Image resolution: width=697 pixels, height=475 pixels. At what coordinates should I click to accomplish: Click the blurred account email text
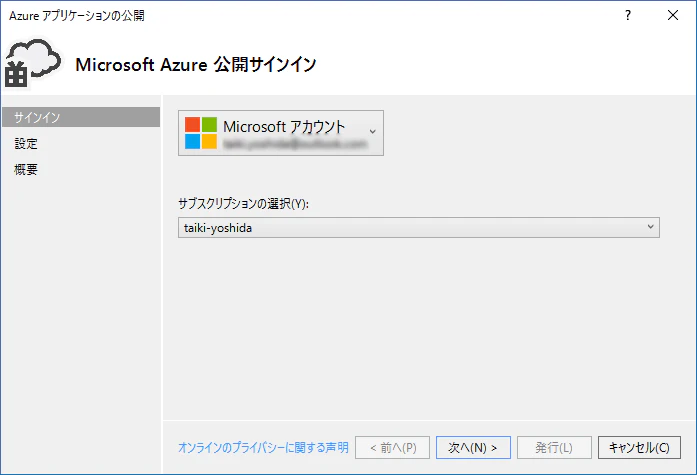pos(295,144)
